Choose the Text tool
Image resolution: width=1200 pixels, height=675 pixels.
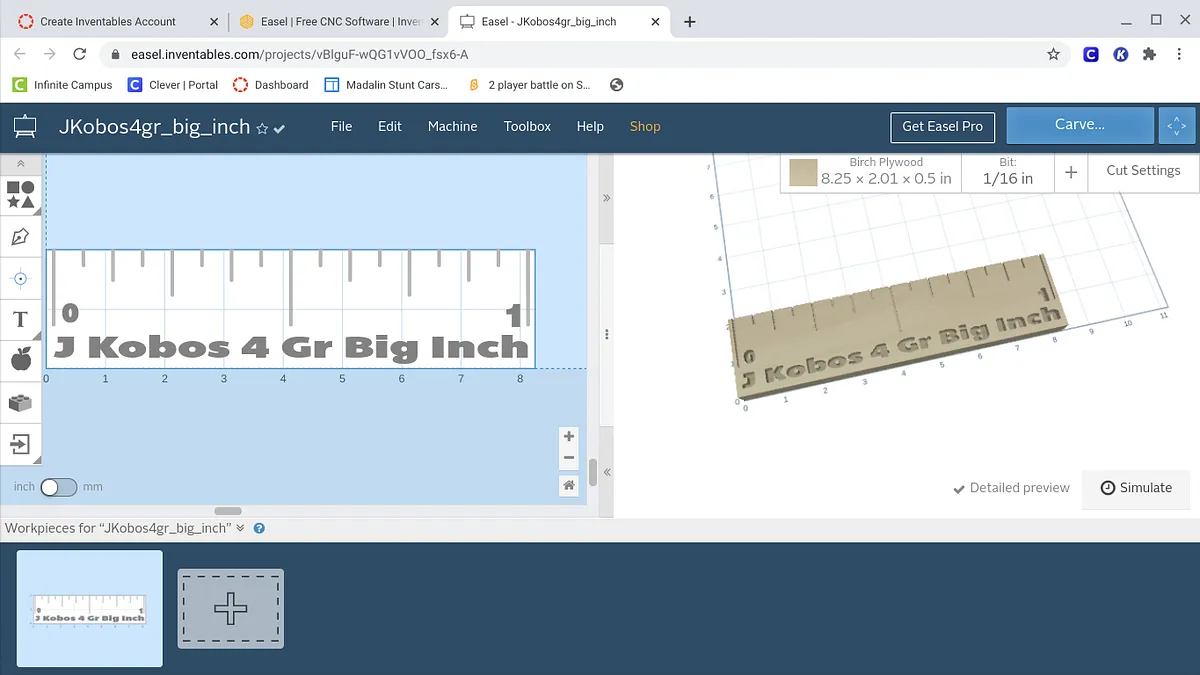20,319
